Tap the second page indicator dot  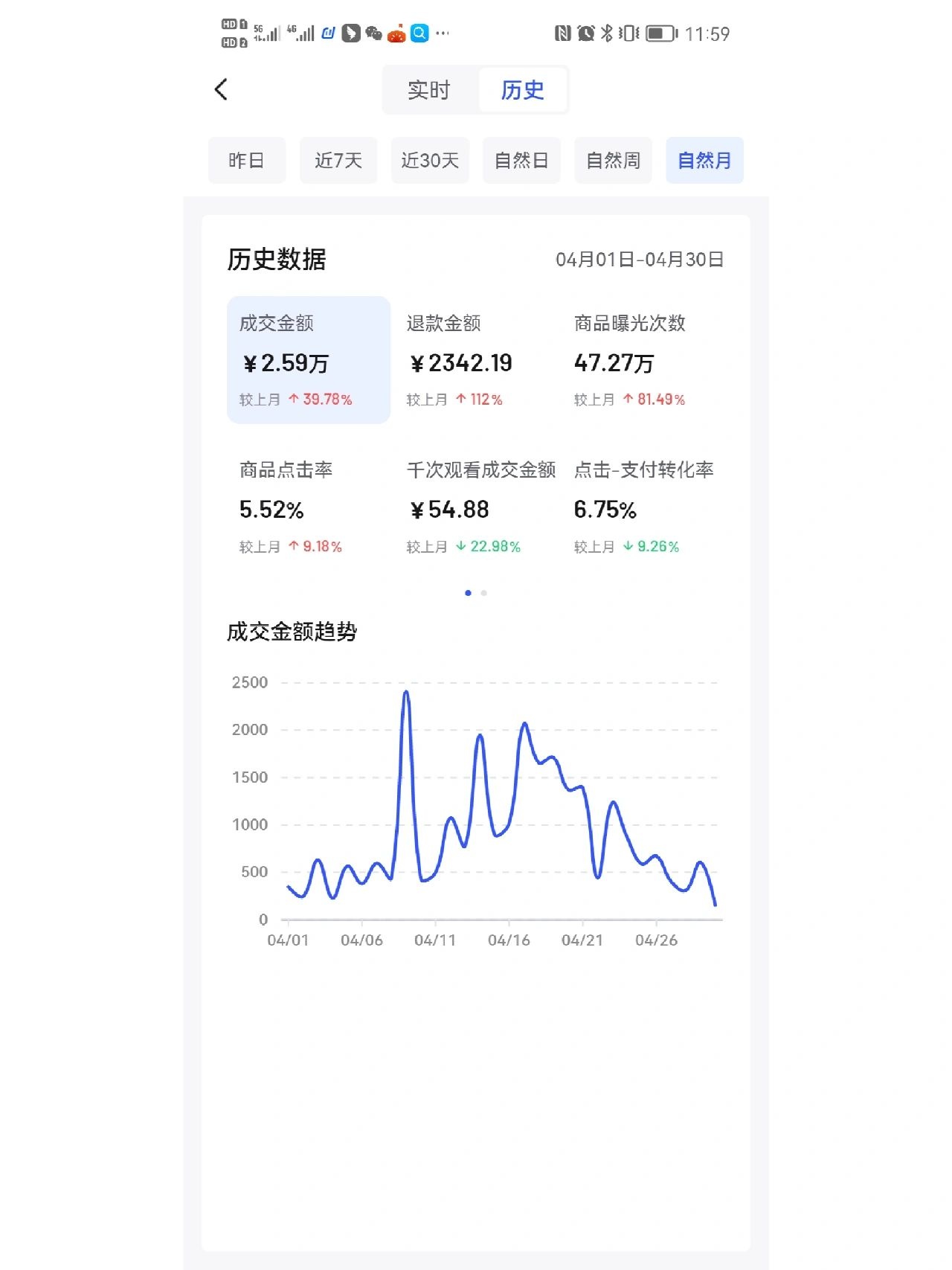point(484,593)
